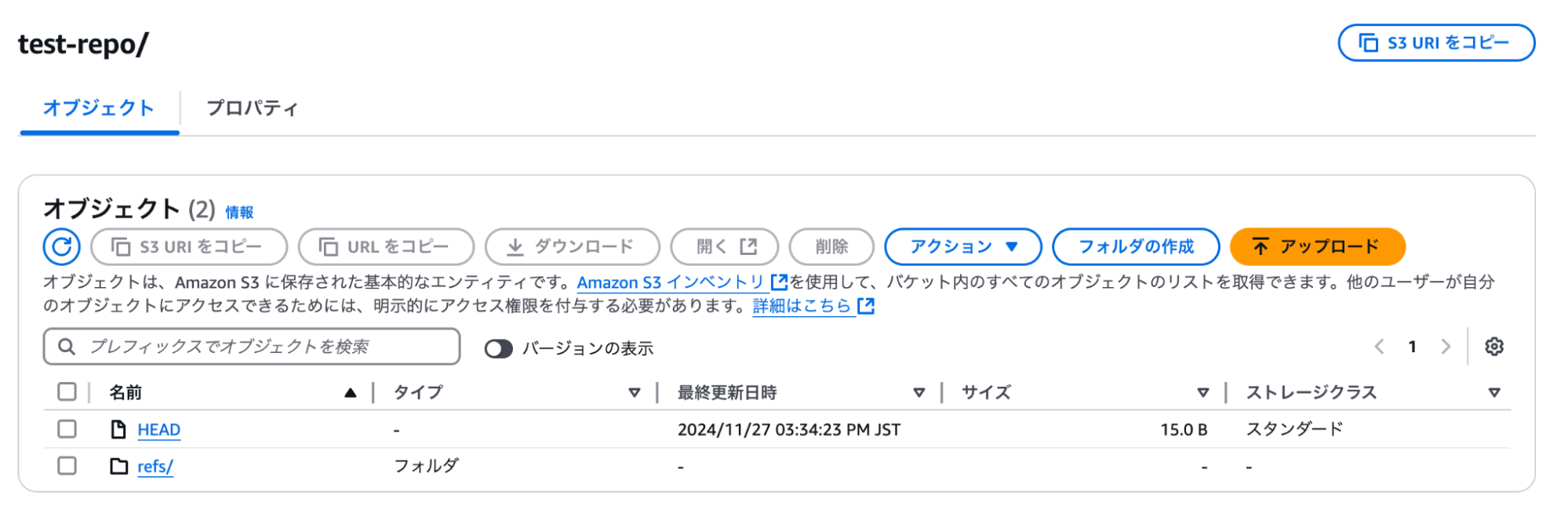The image size is (1568, 517).
Task: Toggle バージョンの表示 switch
Action: 498,348
